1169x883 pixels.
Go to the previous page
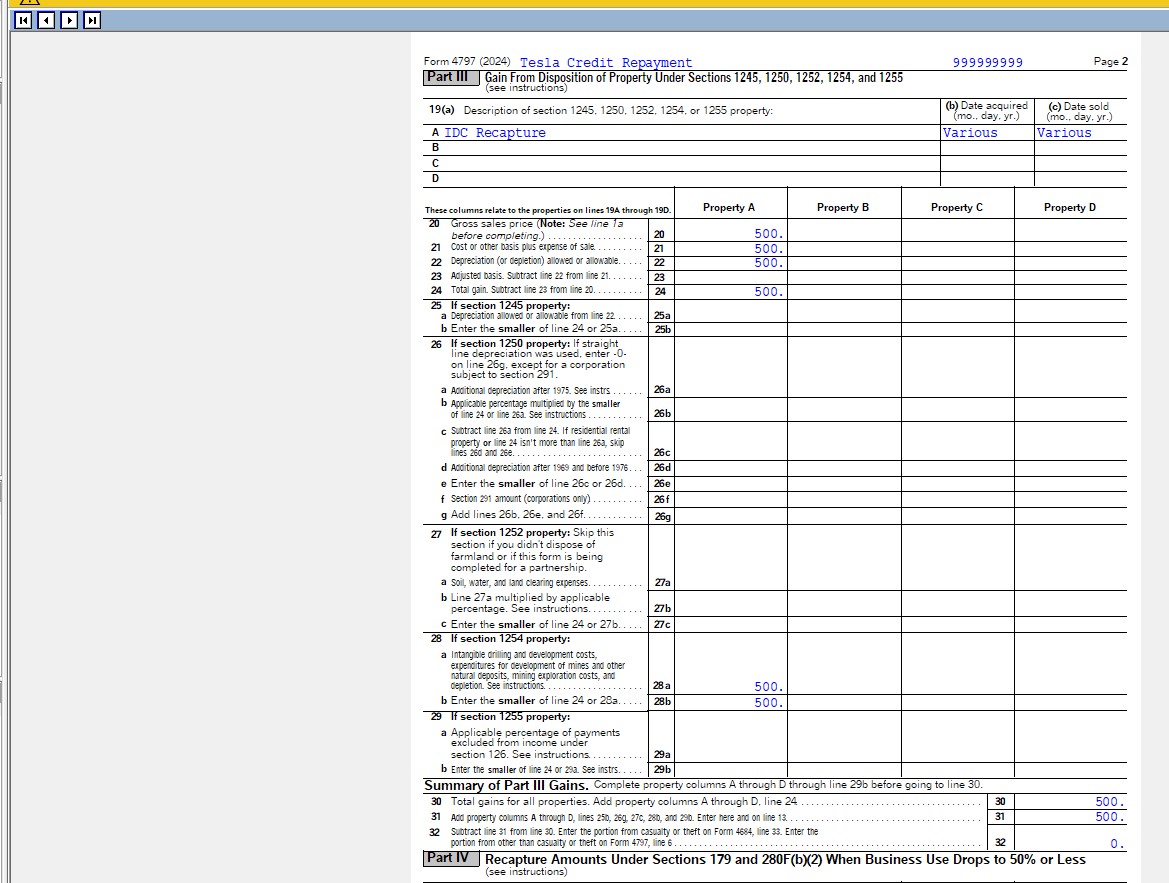point(45,20)
